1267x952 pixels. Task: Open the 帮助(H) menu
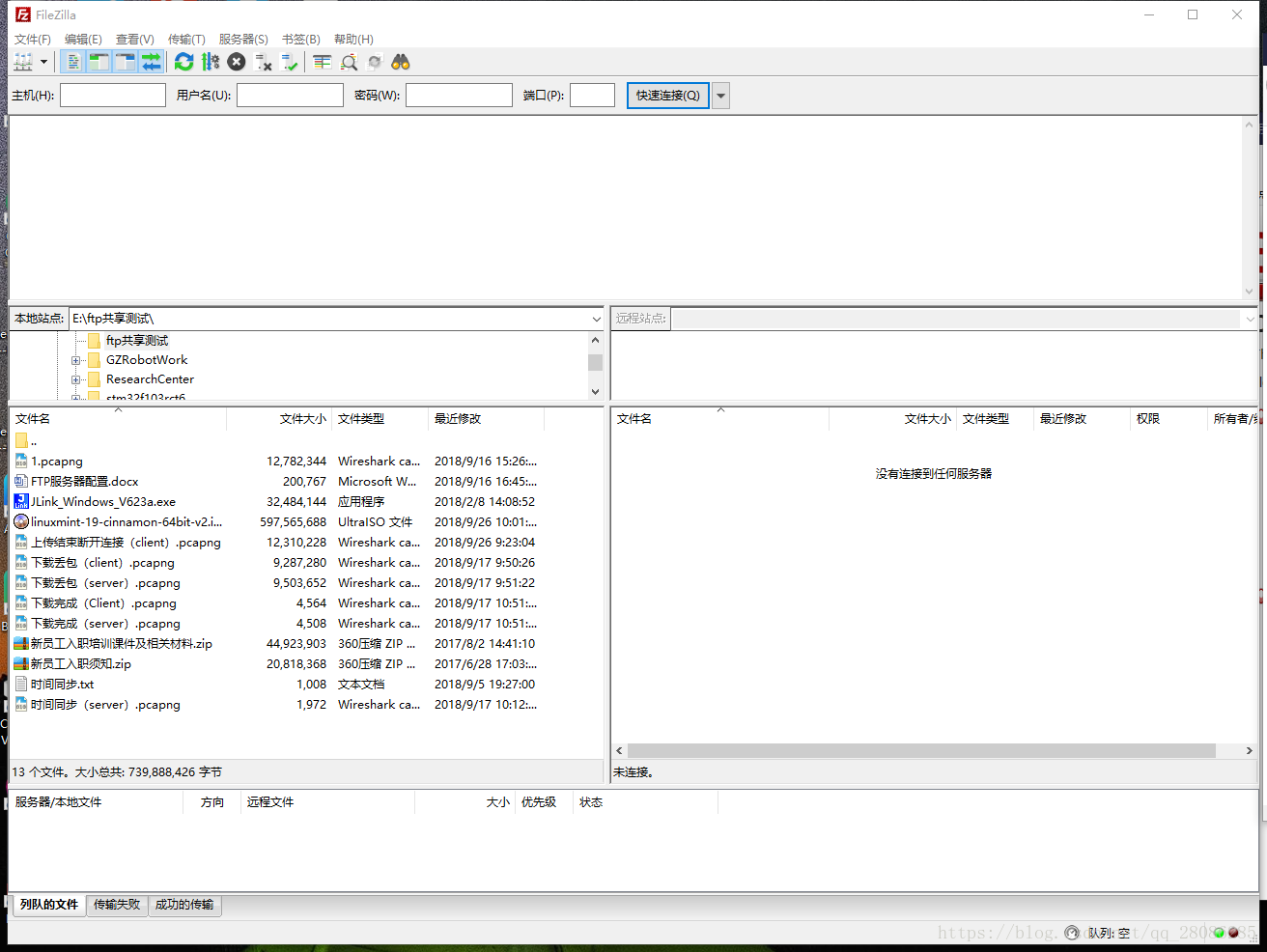(353, 40)
